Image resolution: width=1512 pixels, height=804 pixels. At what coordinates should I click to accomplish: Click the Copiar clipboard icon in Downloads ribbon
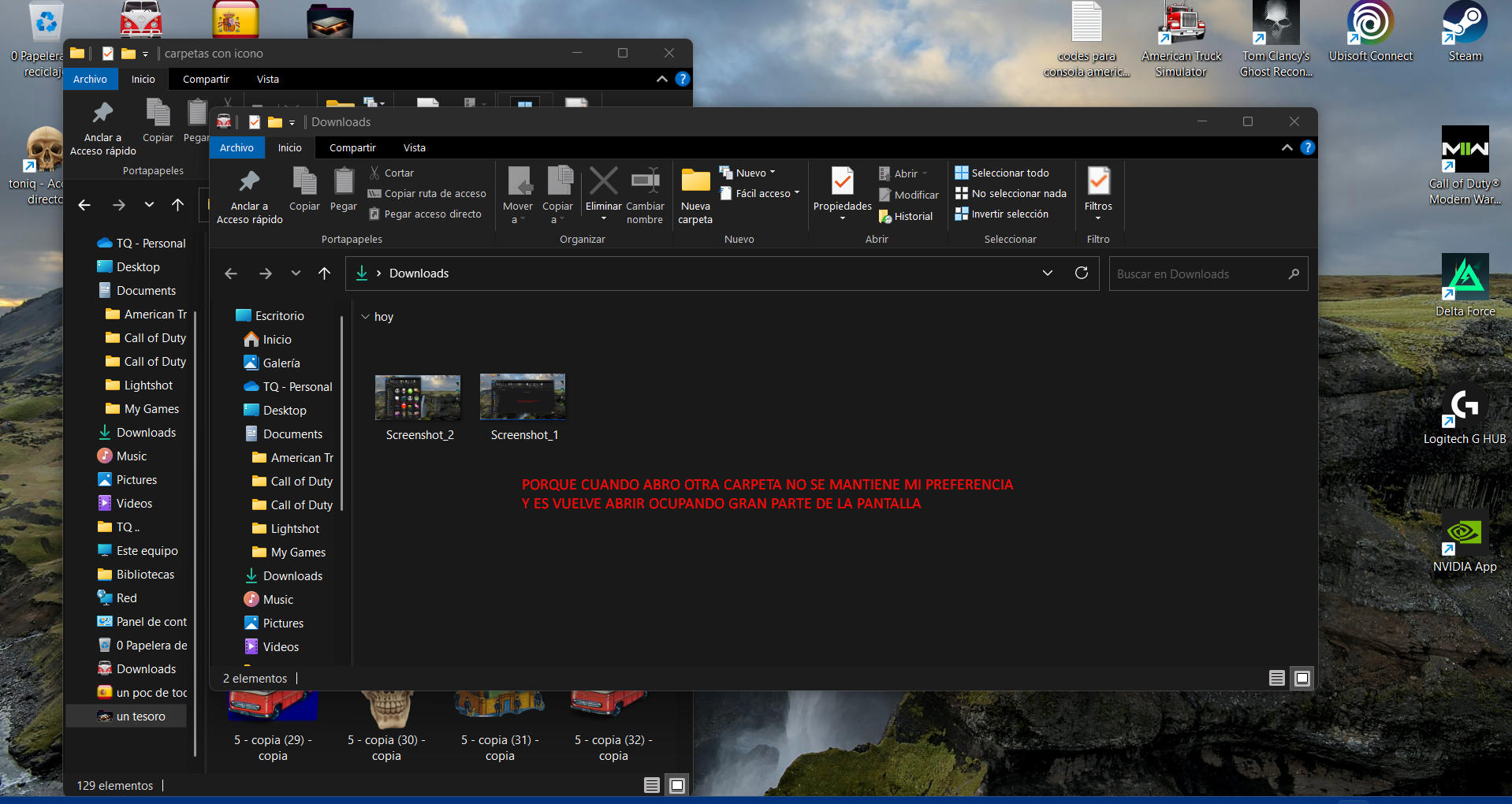pos(304,181)
